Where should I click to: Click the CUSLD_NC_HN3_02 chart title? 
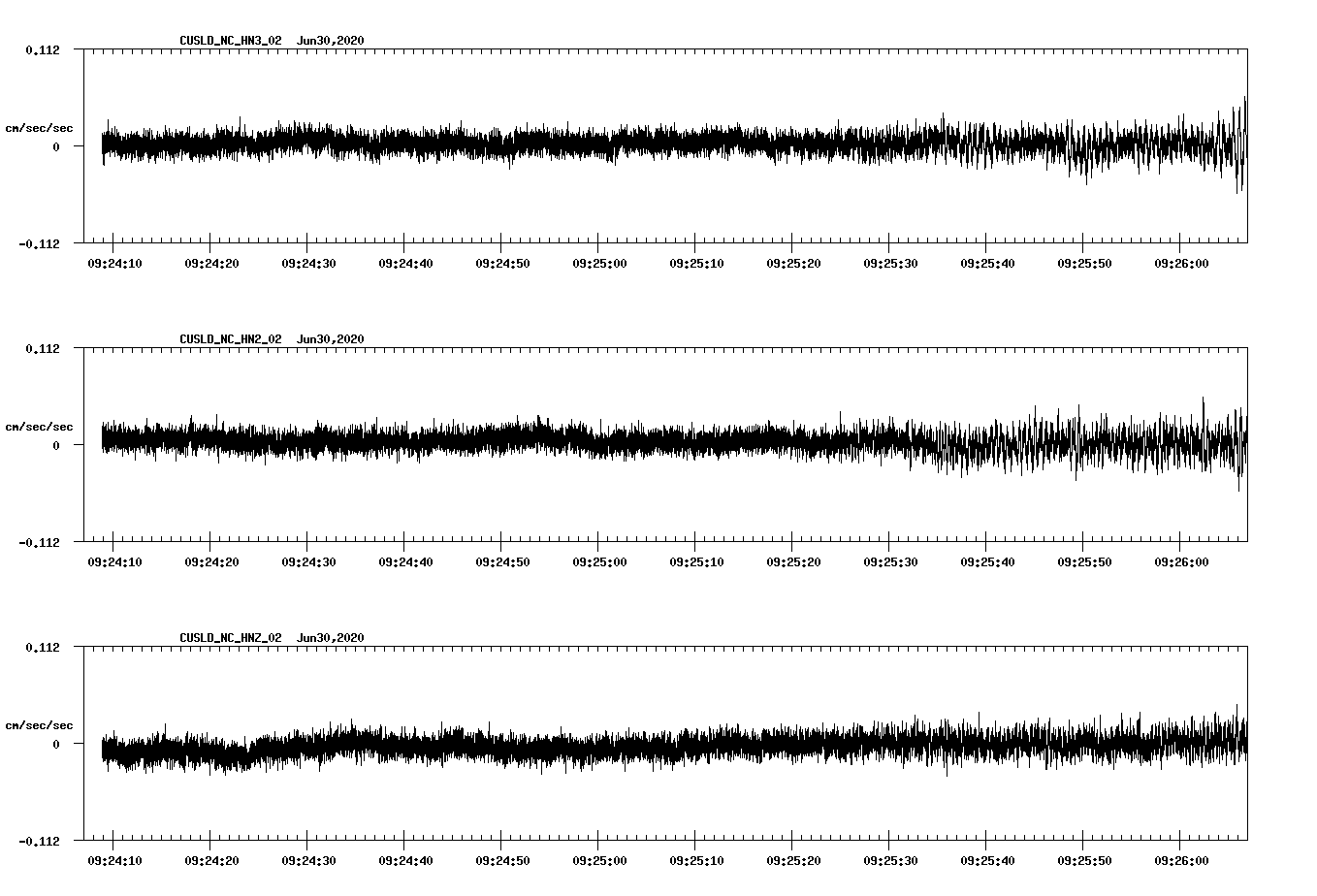272,40
